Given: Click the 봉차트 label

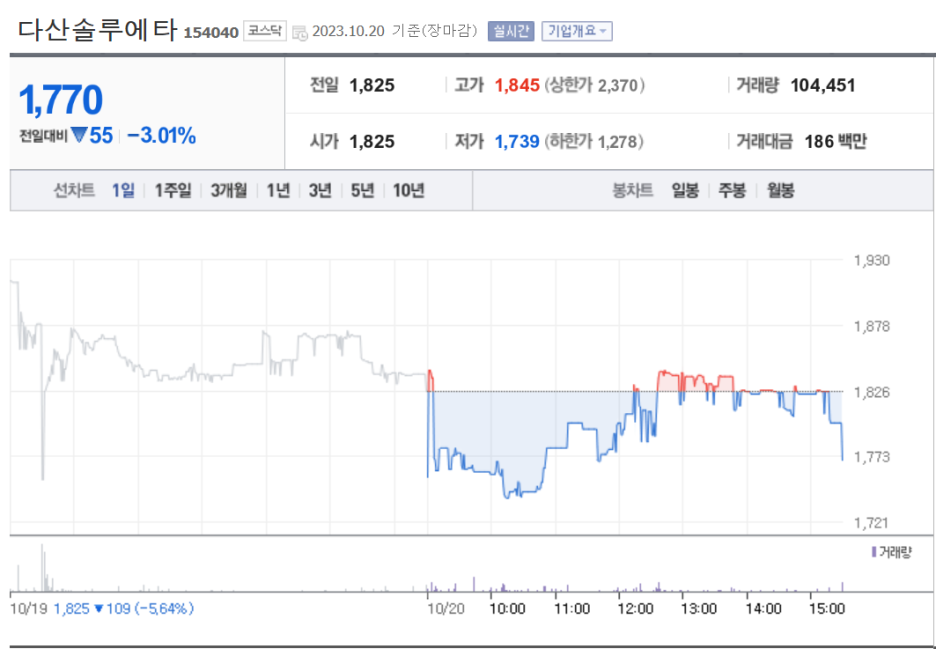Looking at the screenshot, I should pyautogui.click(x=633, y=190).
